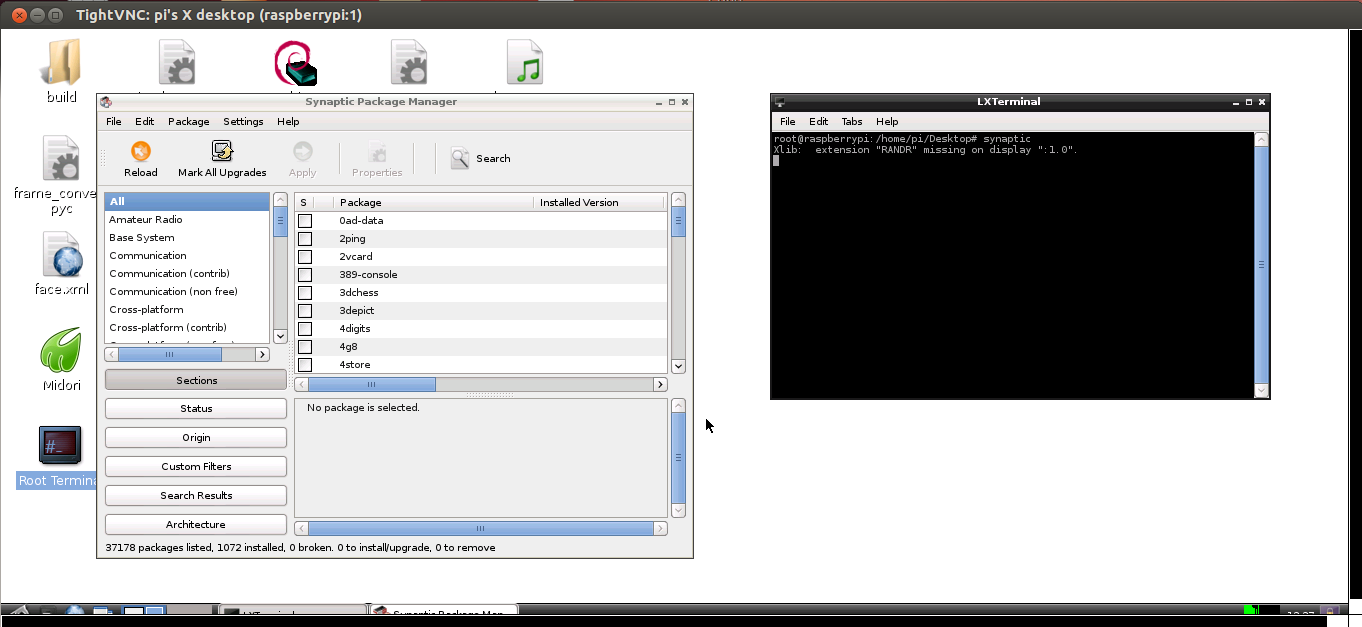Mark the 4digits package checkbox
The height and width of the screenshot is (627, 1362).
tap(305, 329)
